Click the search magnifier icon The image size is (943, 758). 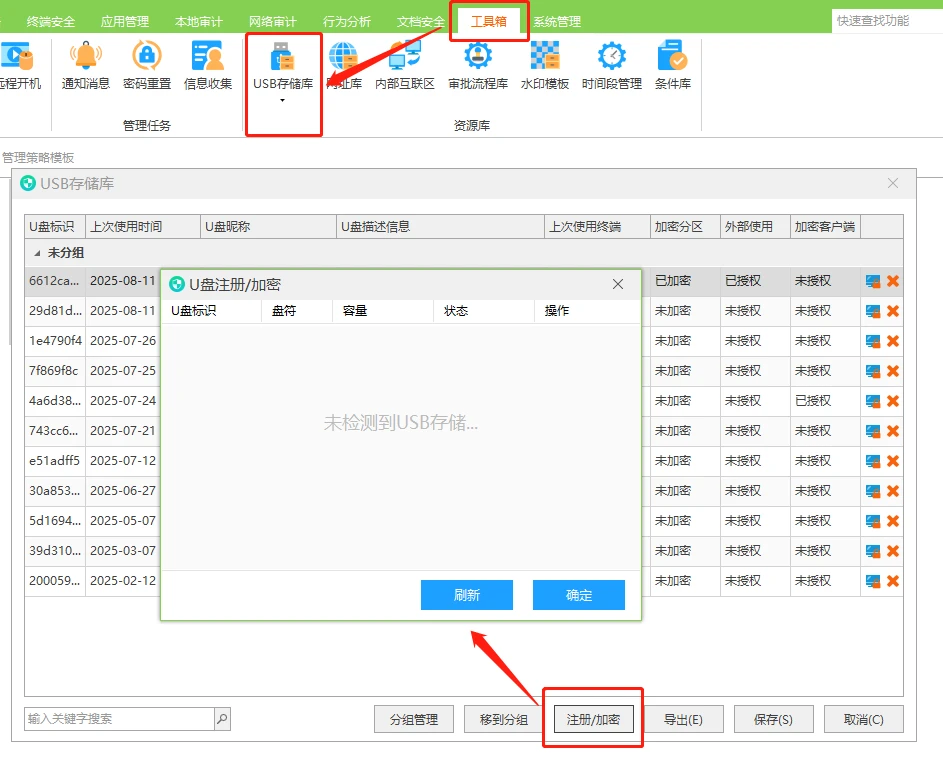pos(223,718)
